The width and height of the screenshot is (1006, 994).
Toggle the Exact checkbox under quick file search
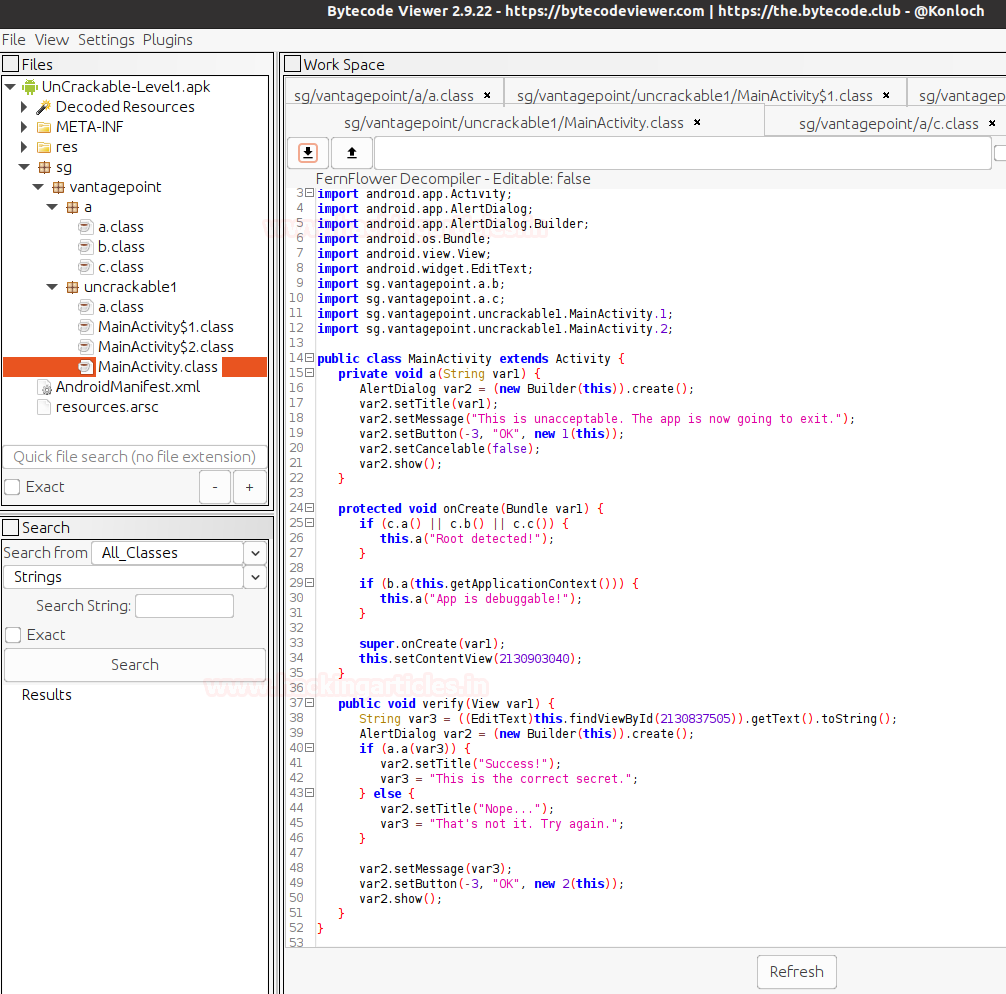click(13, 487)
